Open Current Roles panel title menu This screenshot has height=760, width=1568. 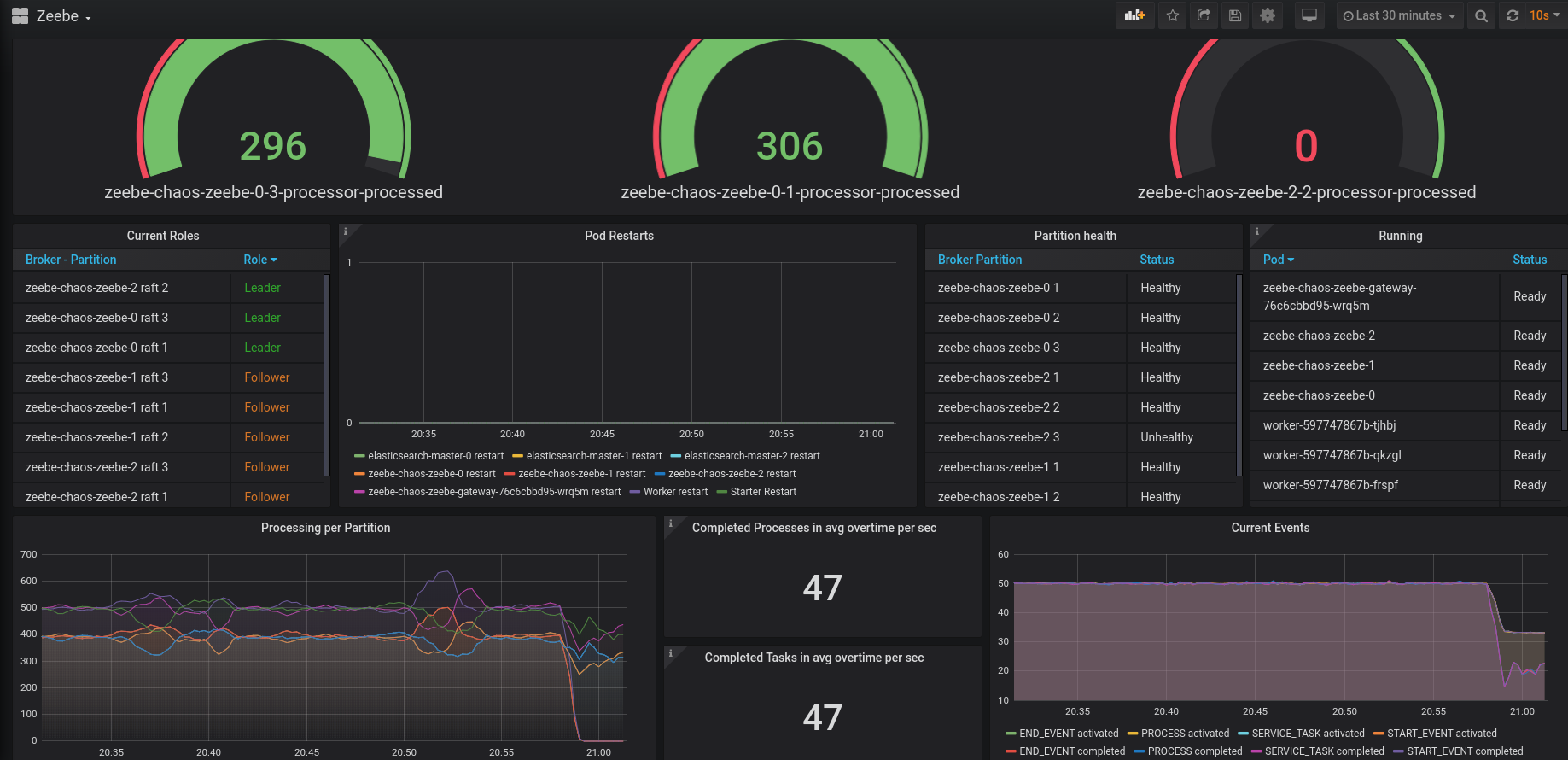163,236
